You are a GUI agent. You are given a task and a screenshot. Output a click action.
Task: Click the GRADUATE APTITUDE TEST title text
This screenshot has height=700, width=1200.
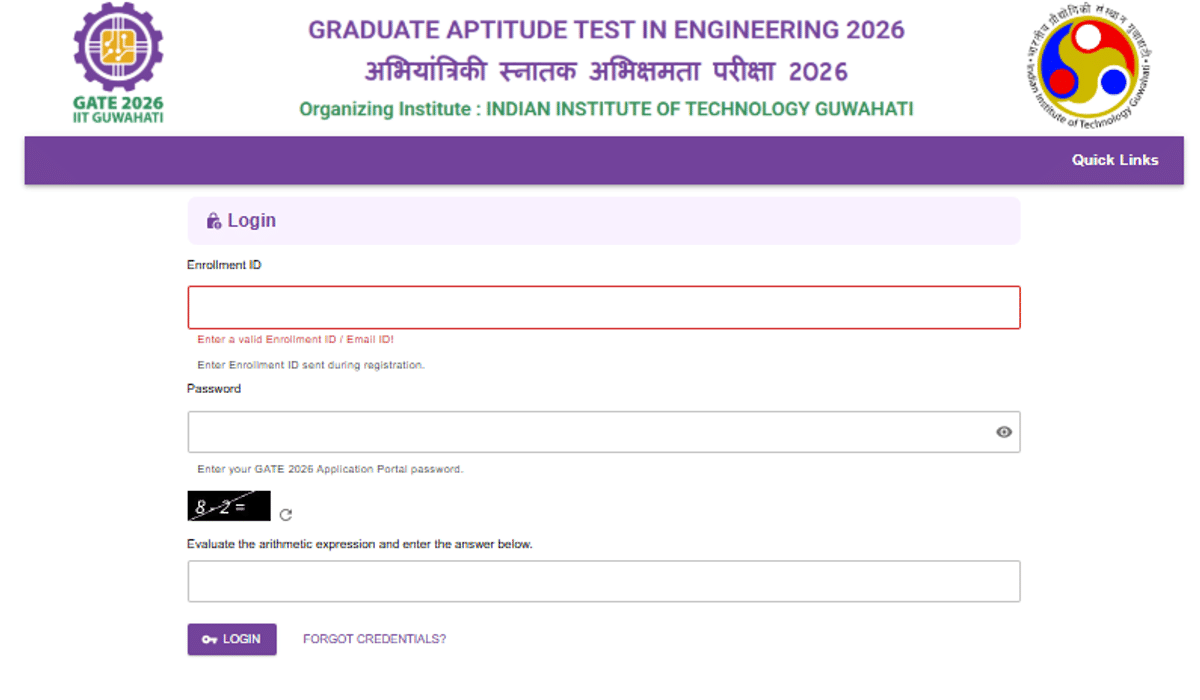[604, 30]
